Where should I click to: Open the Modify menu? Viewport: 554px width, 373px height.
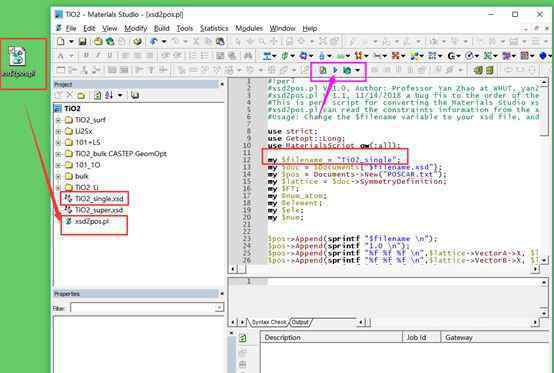pyautogui.click(x=136, y=28)
